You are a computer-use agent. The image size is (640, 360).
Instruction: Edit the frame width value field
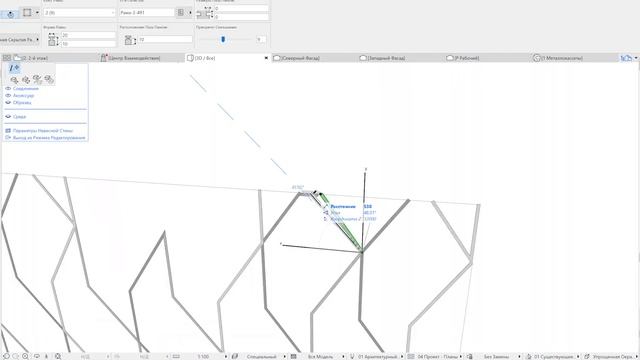88,36
